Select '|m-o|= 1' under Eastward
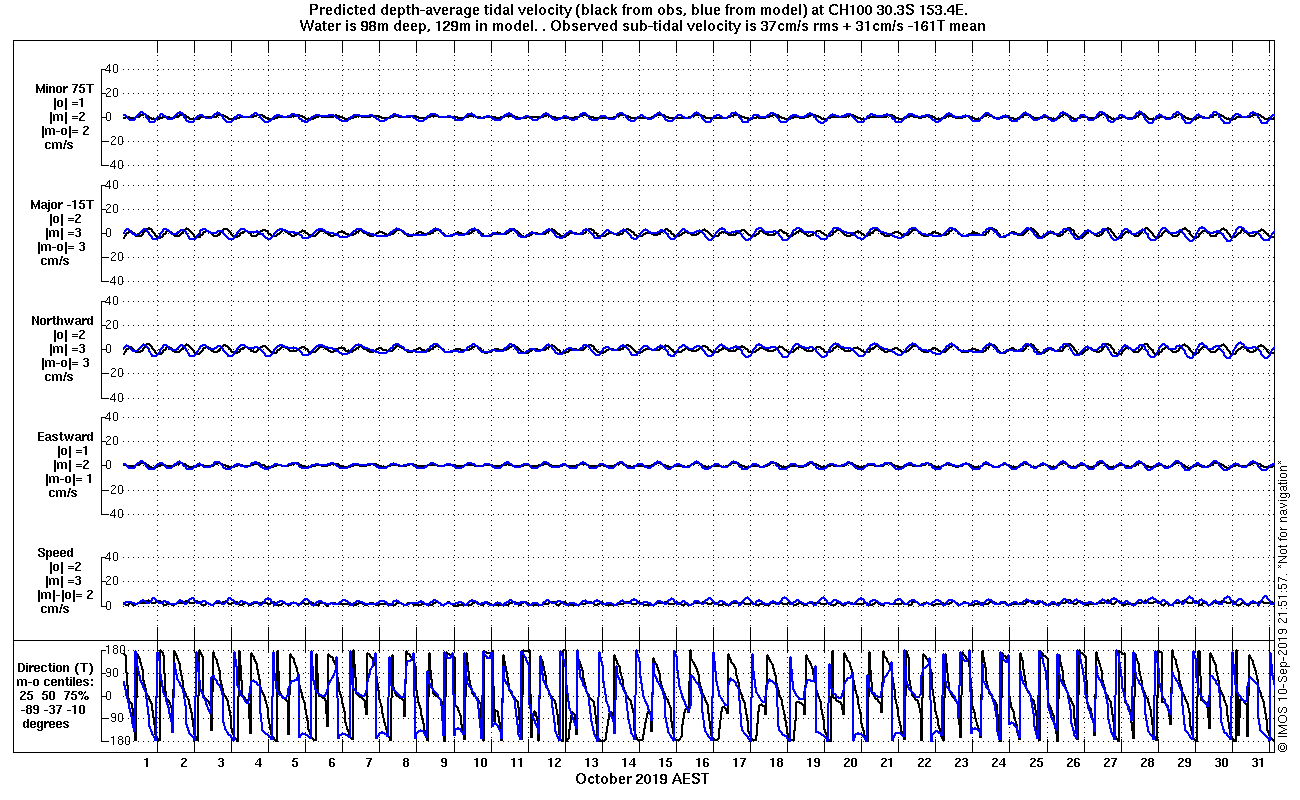This screenshot has height=800, width=1300. 70,479
